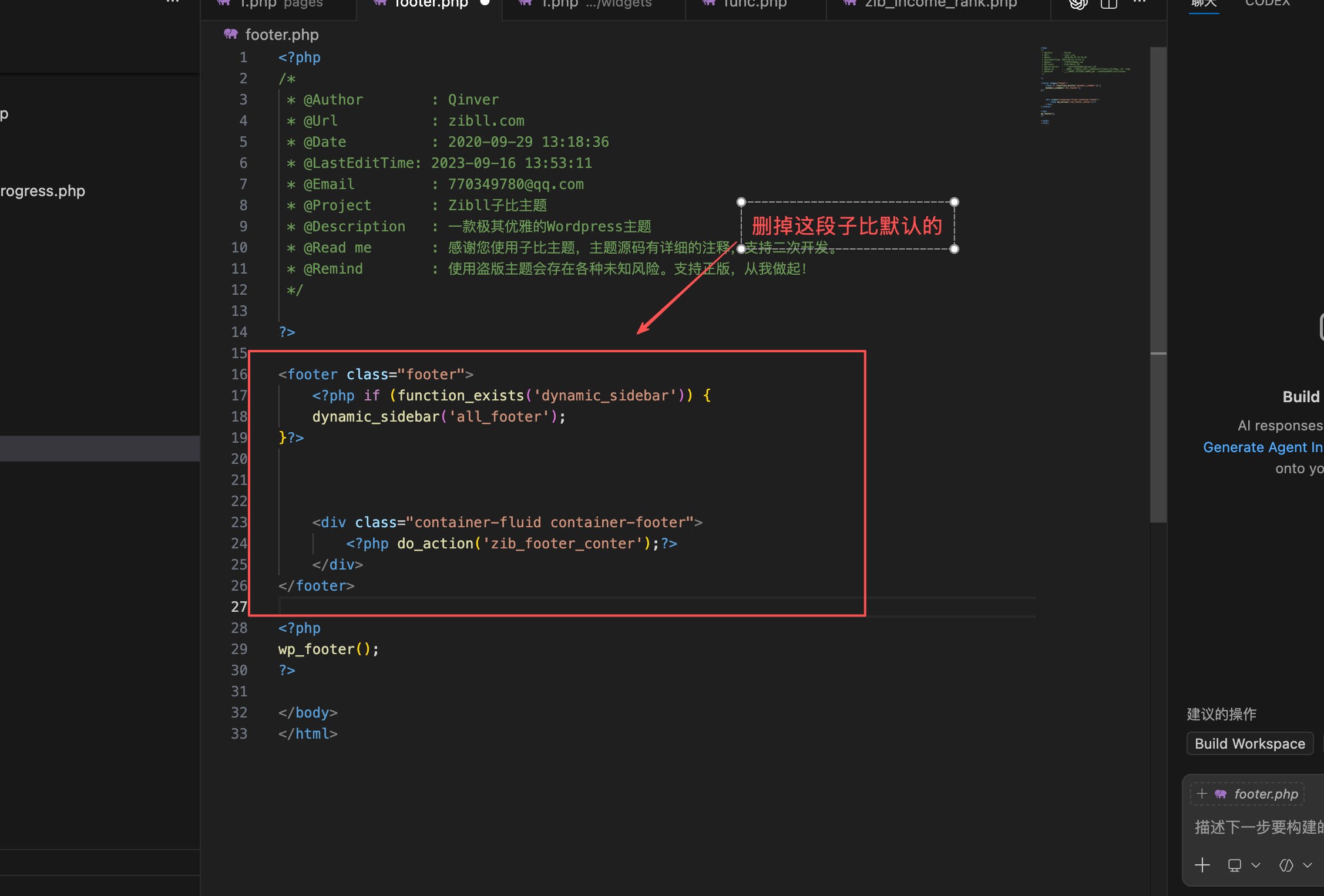
Task: Click the code brackets icon in chat input
Action: click(1286, 865)
